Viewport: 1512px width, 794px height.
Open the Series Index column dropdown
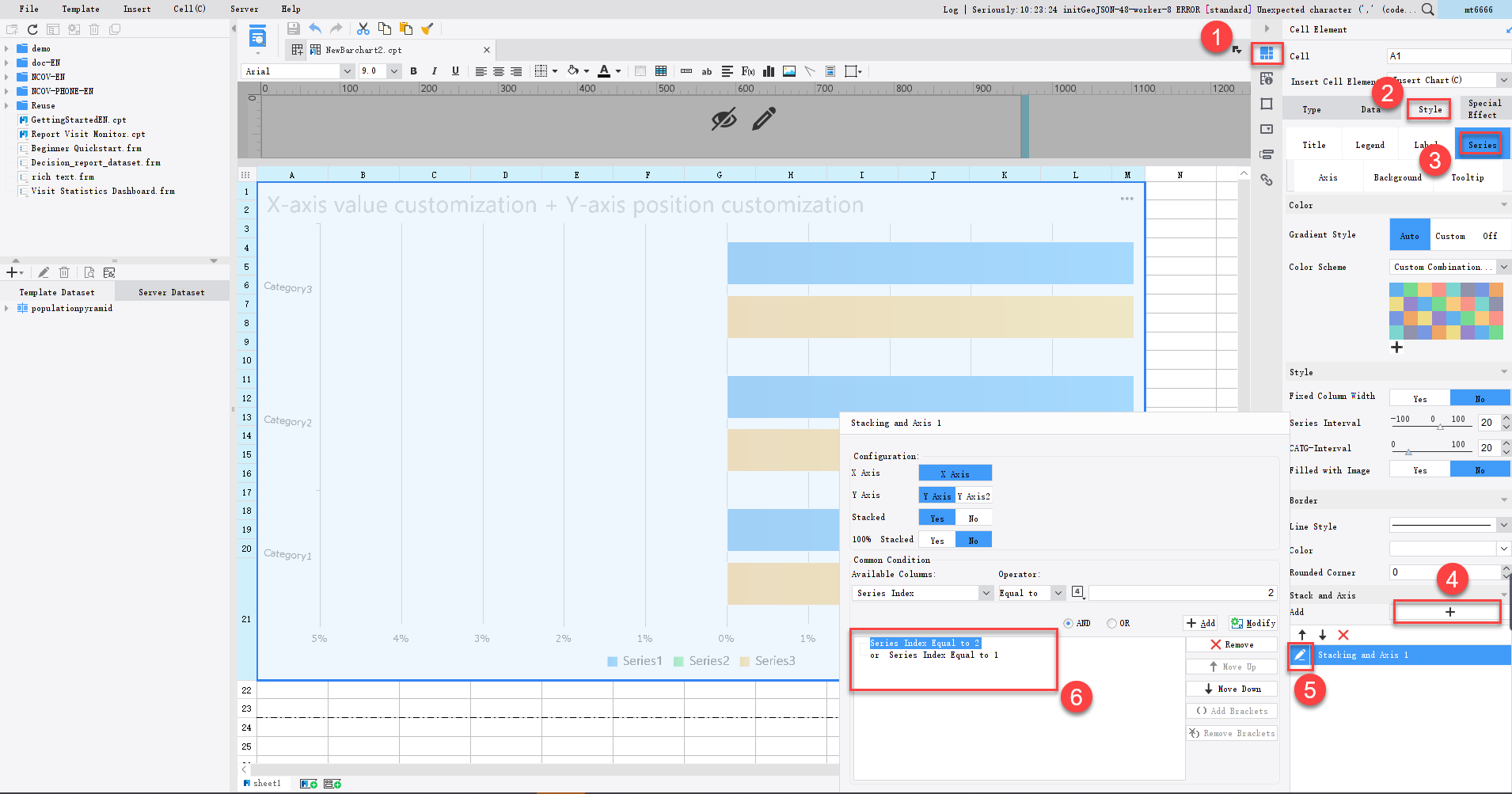[x=986, y=592]
